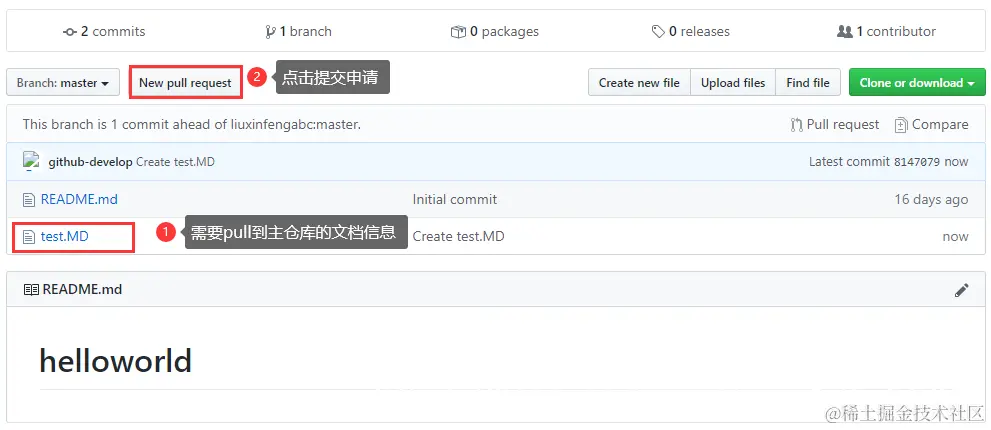Click the 'now' timestamp in test.MD row

(x=955, y=236)
